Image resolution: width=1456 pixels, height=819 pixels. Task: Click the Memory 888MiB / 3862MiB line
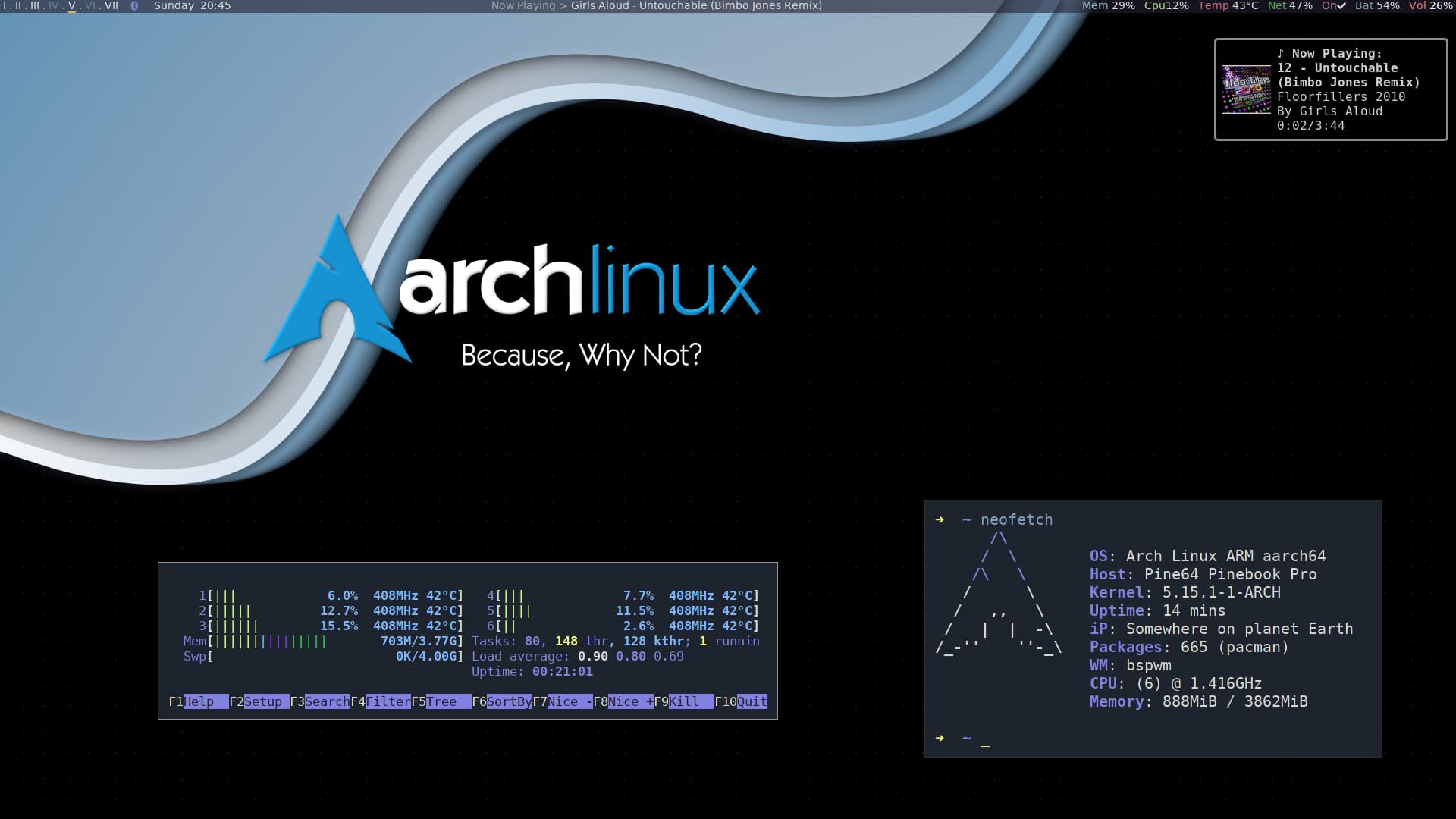tap(1198, 701)
